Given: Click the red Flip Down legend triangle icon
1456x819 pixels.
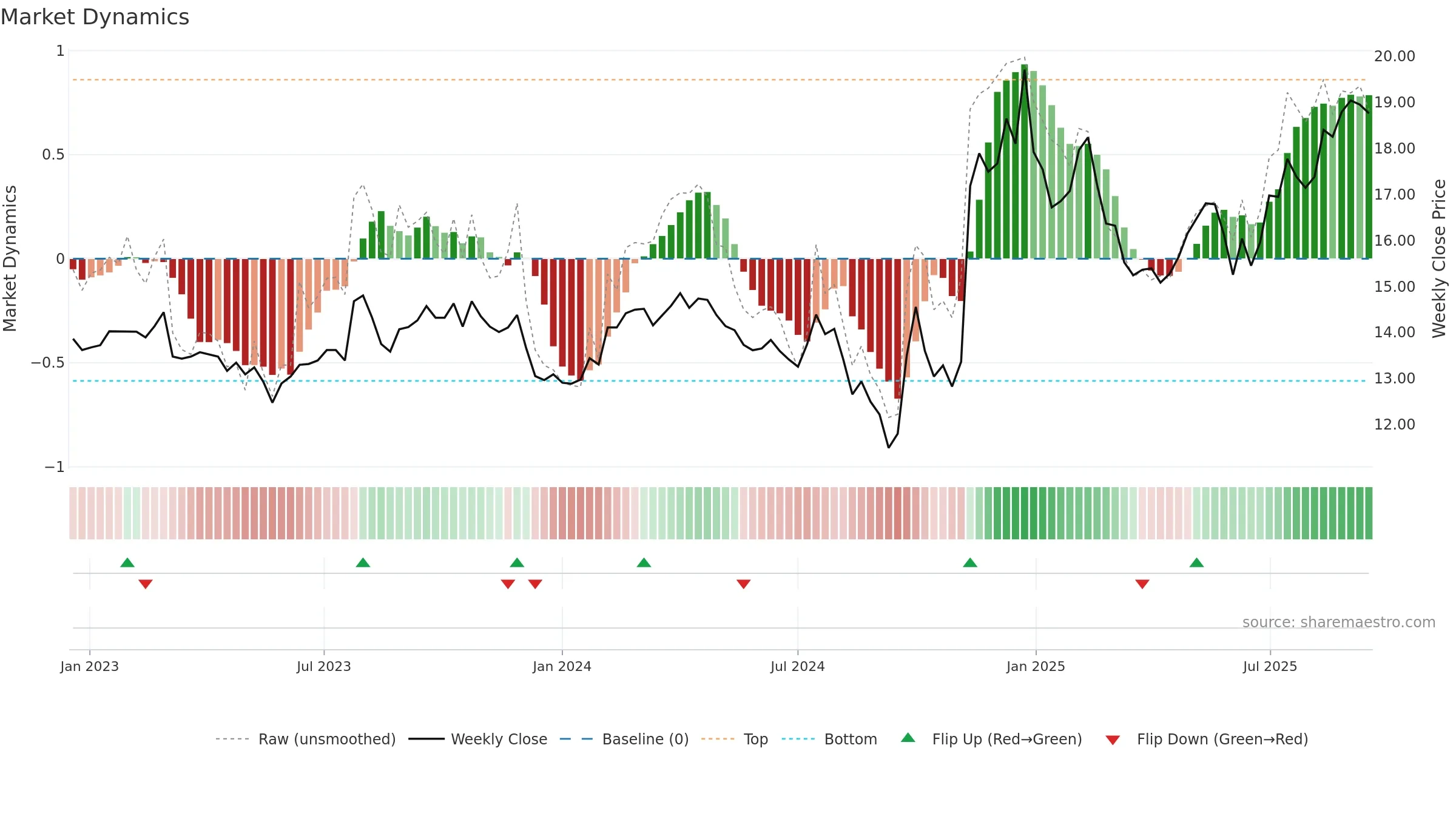Looking at the screenshot, I should pyautogui.click(x=1113, y=740).
